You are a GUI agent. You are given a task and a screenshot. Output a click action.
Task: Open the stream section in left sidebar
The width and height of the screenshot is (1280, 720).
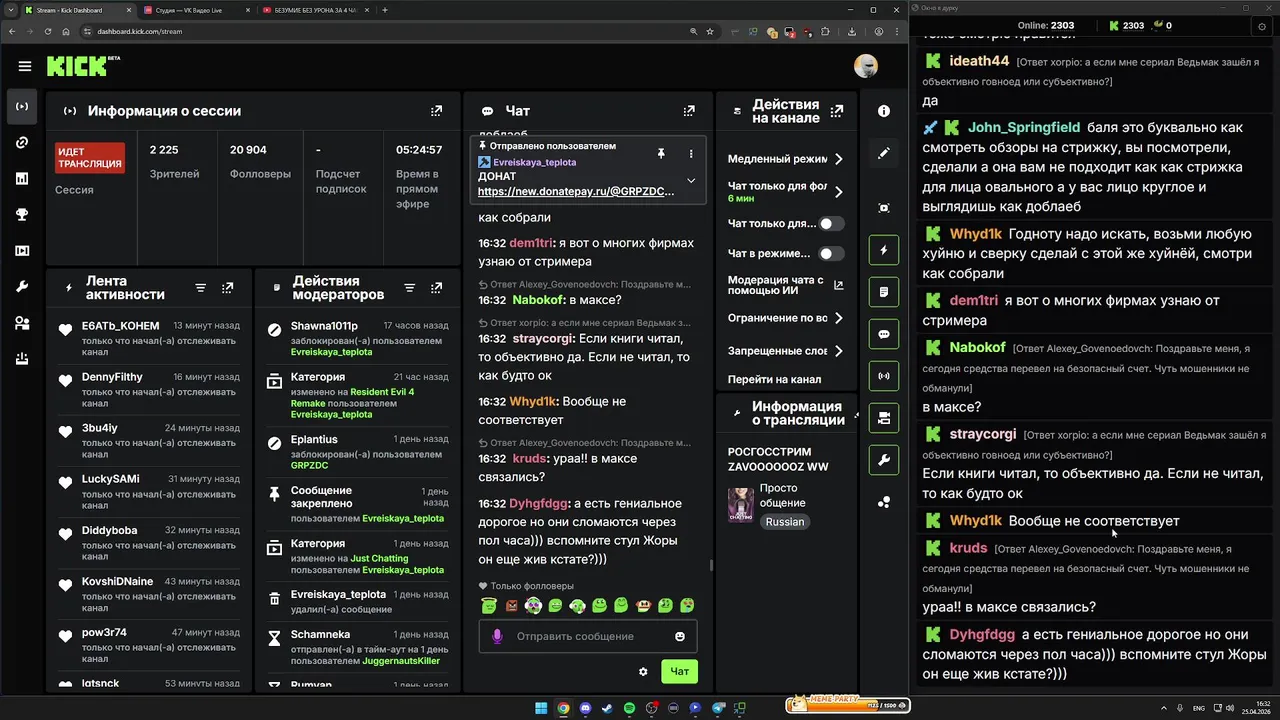pos(22,106)
